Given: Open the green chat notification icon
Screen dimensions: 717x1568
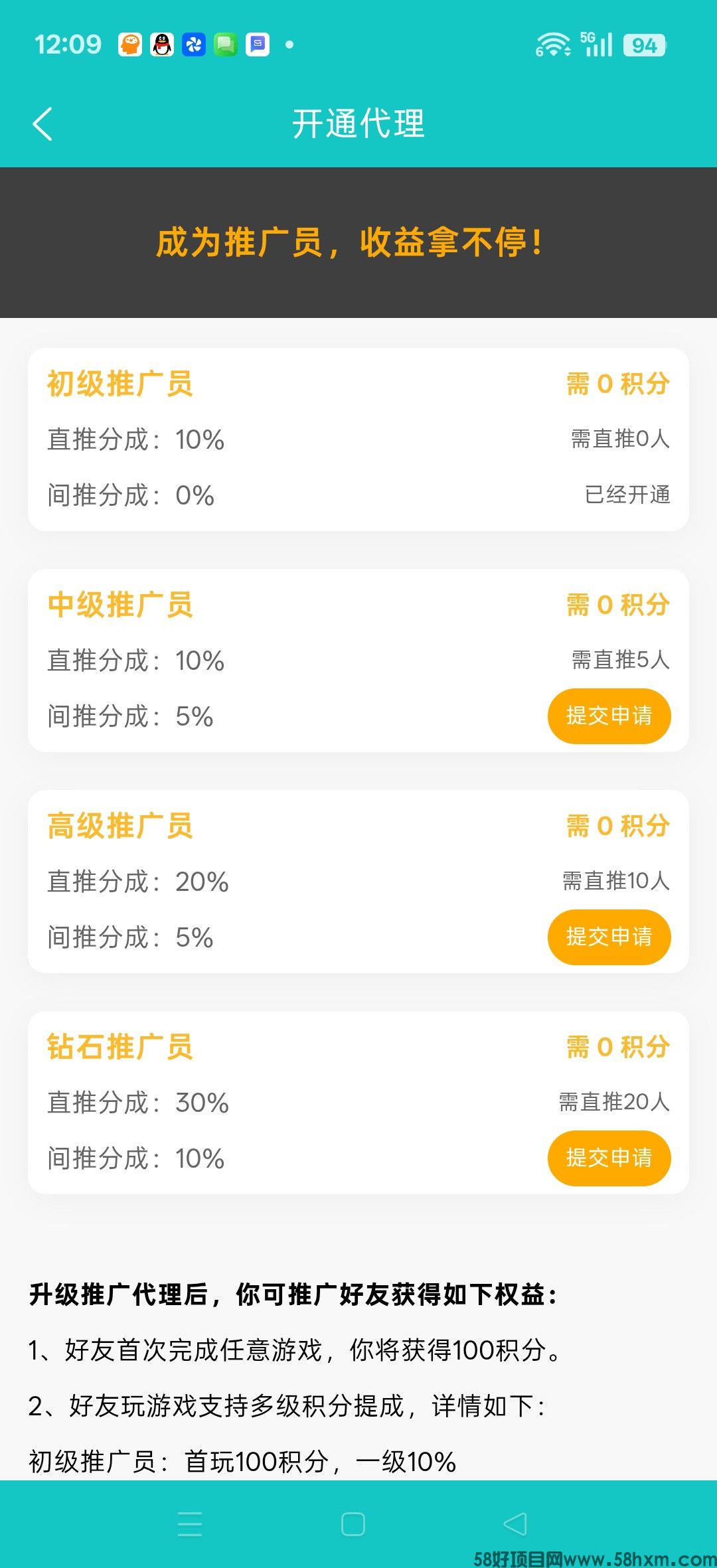Looking at the screenshot, I should coord(226,44).
